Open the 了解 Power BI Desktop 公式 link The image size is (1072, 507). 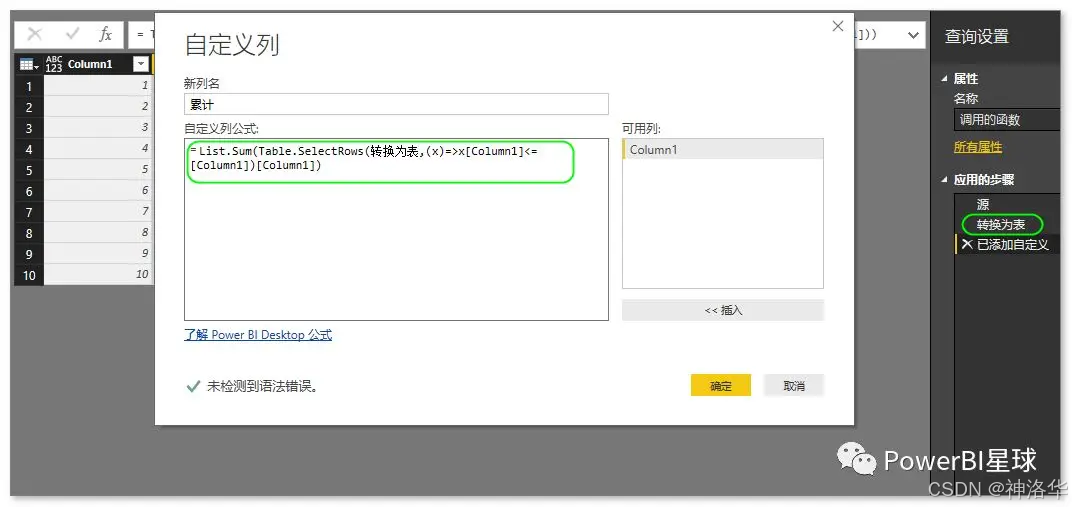coord(258,335)
